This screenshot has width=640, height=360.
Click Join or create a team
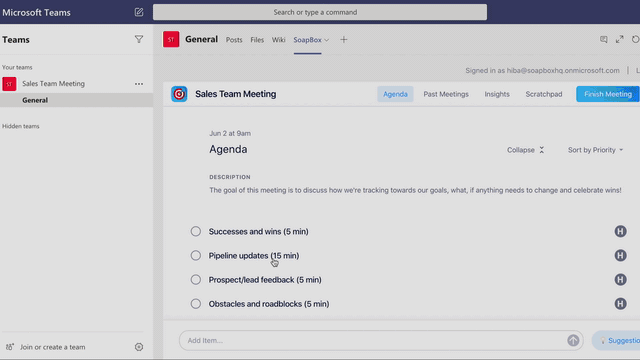click(53, 347)
